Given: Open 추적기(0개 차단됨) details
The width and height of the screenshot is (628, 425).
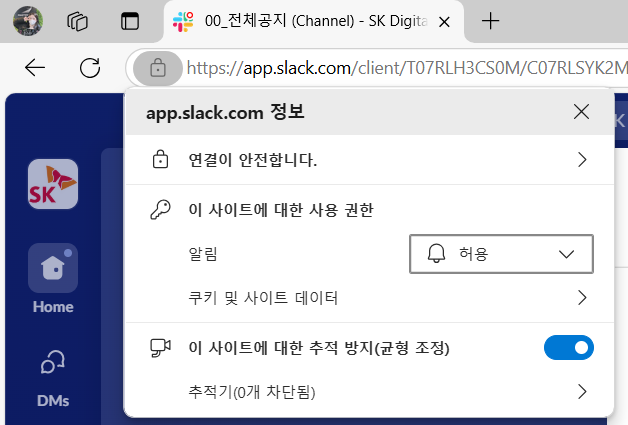Looking at the screenshot, I should tap(370, 391).
